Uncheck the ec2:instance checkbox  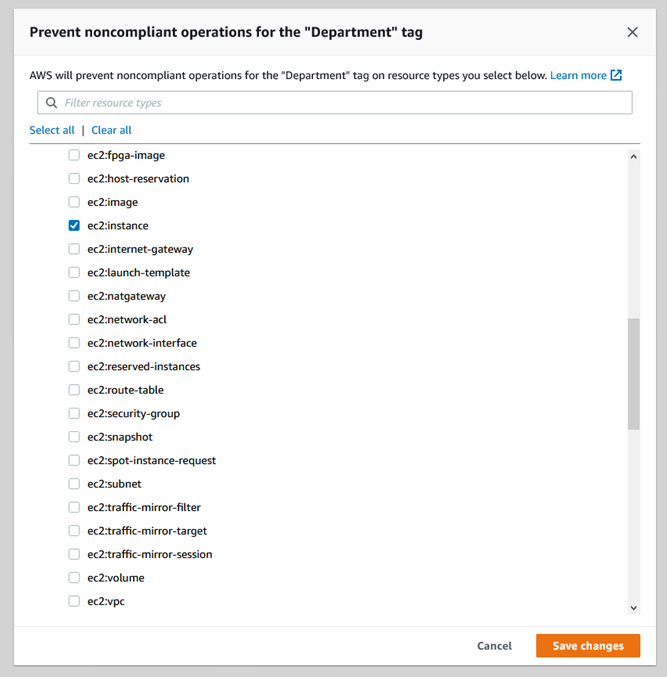(x=74, y=226)
